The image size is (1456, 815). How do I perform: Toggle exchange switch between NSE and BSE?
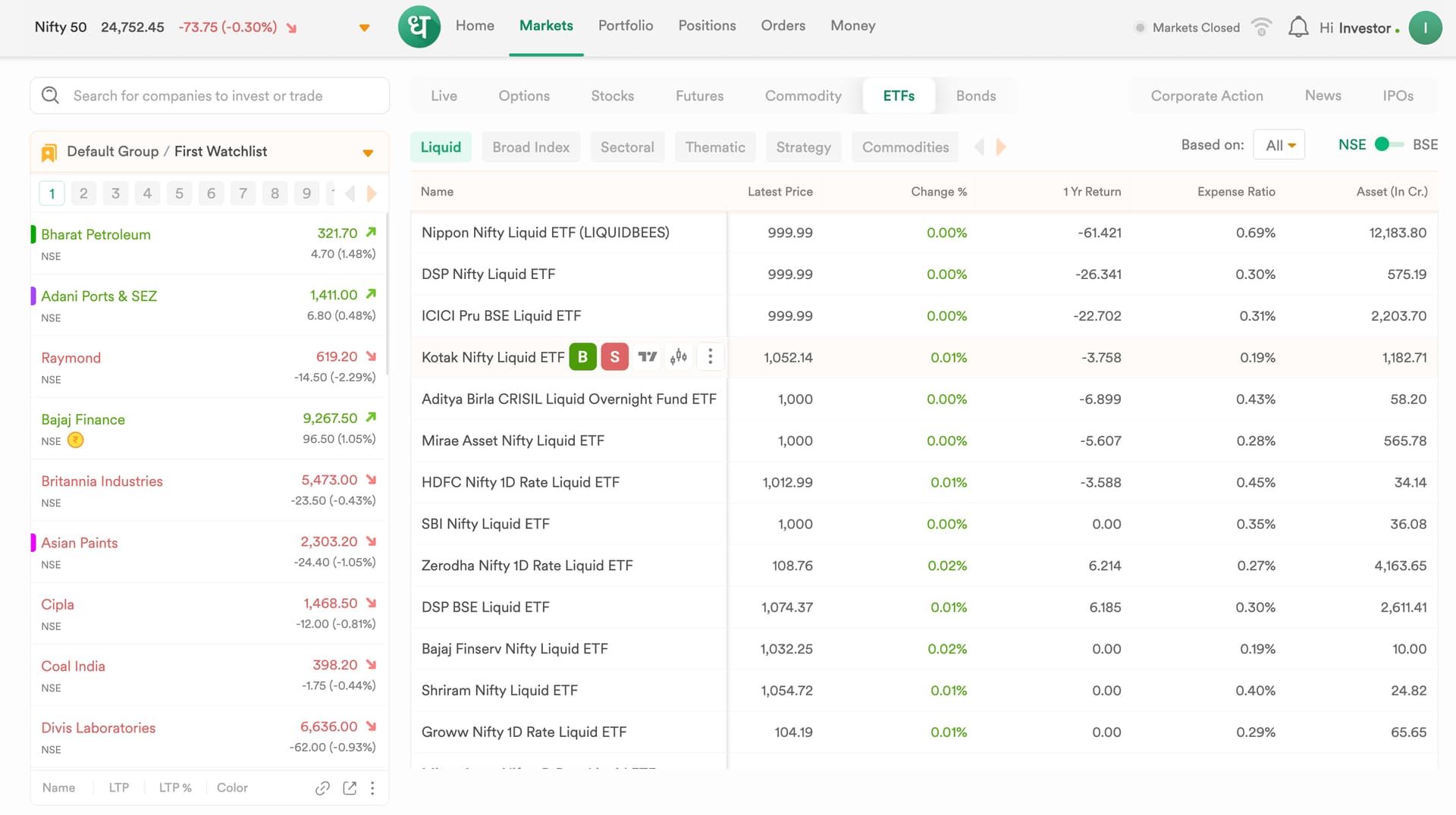(x=1389, y=144)
